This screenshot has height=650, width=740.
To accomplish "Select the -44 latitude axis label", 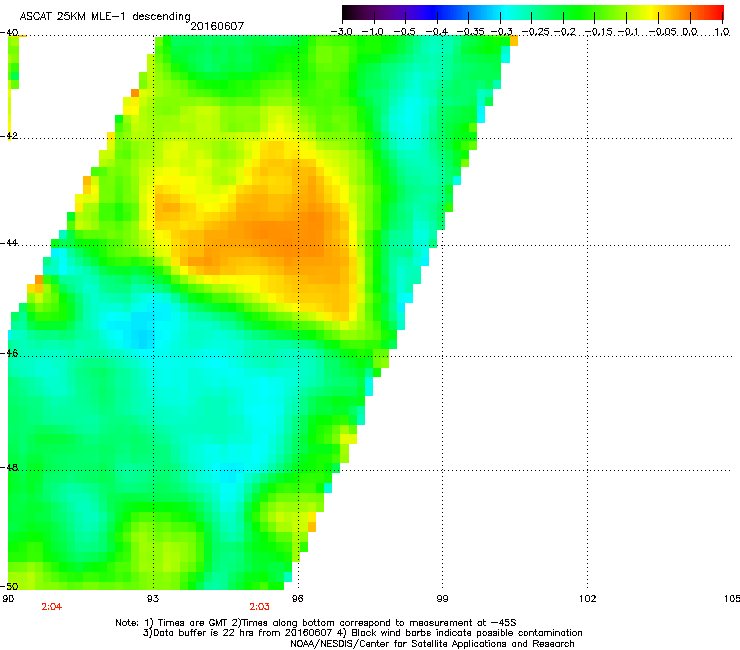I will pos(9,243).
